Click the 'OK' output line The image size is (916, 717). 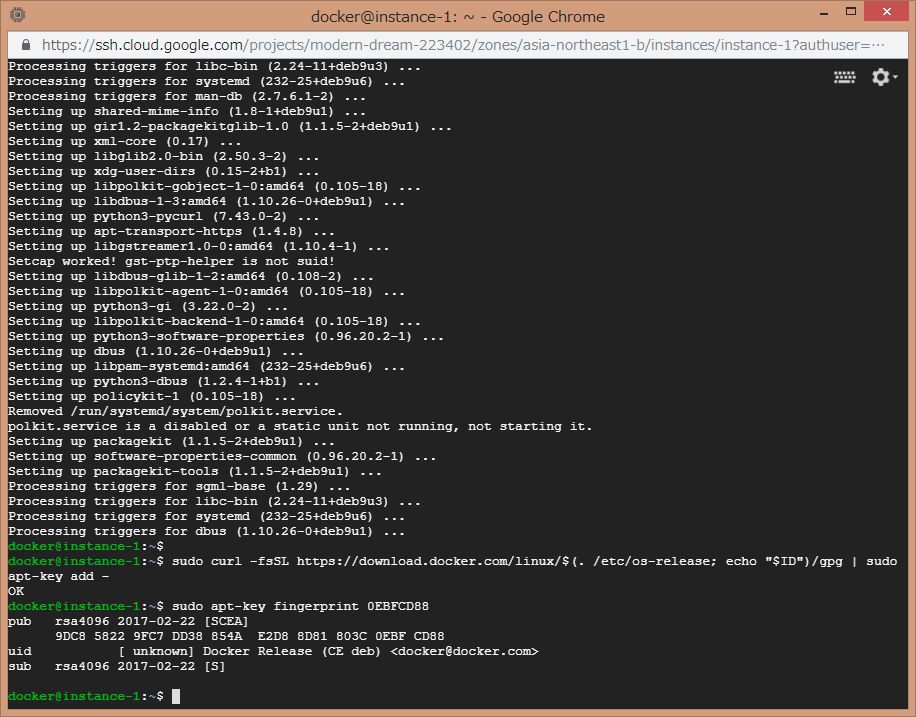[16, 591]
